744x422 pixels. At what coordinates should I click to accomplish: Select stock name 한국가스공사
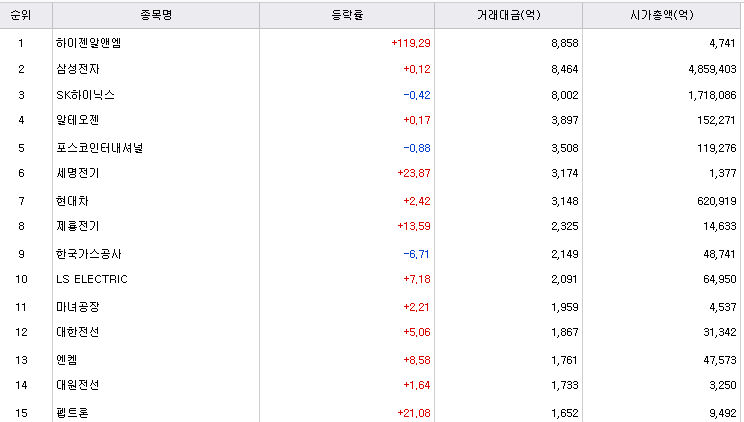tap(88, 254)
